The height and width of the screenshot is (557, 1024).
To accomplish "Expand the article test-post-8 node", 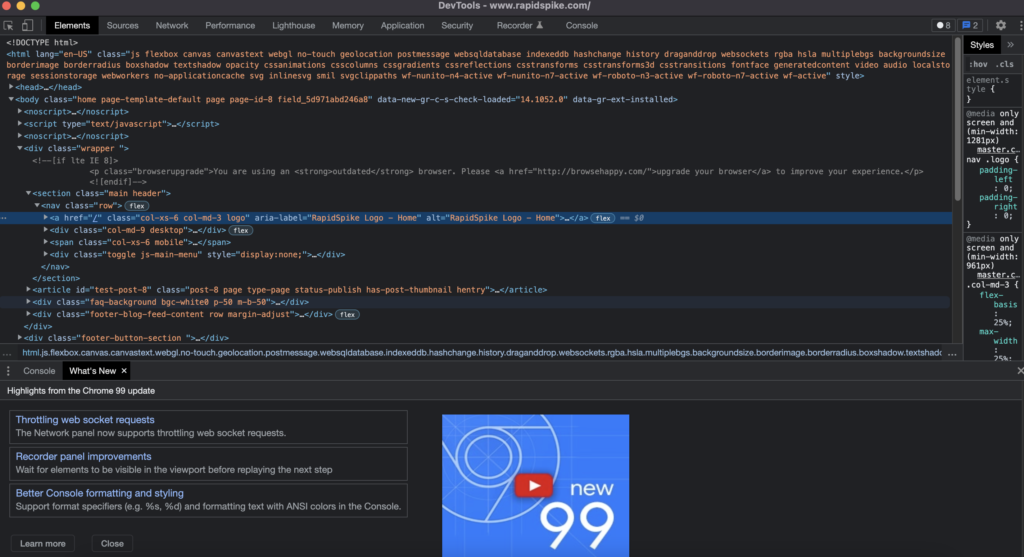I will pyautogui.click(x=28, y=290).
